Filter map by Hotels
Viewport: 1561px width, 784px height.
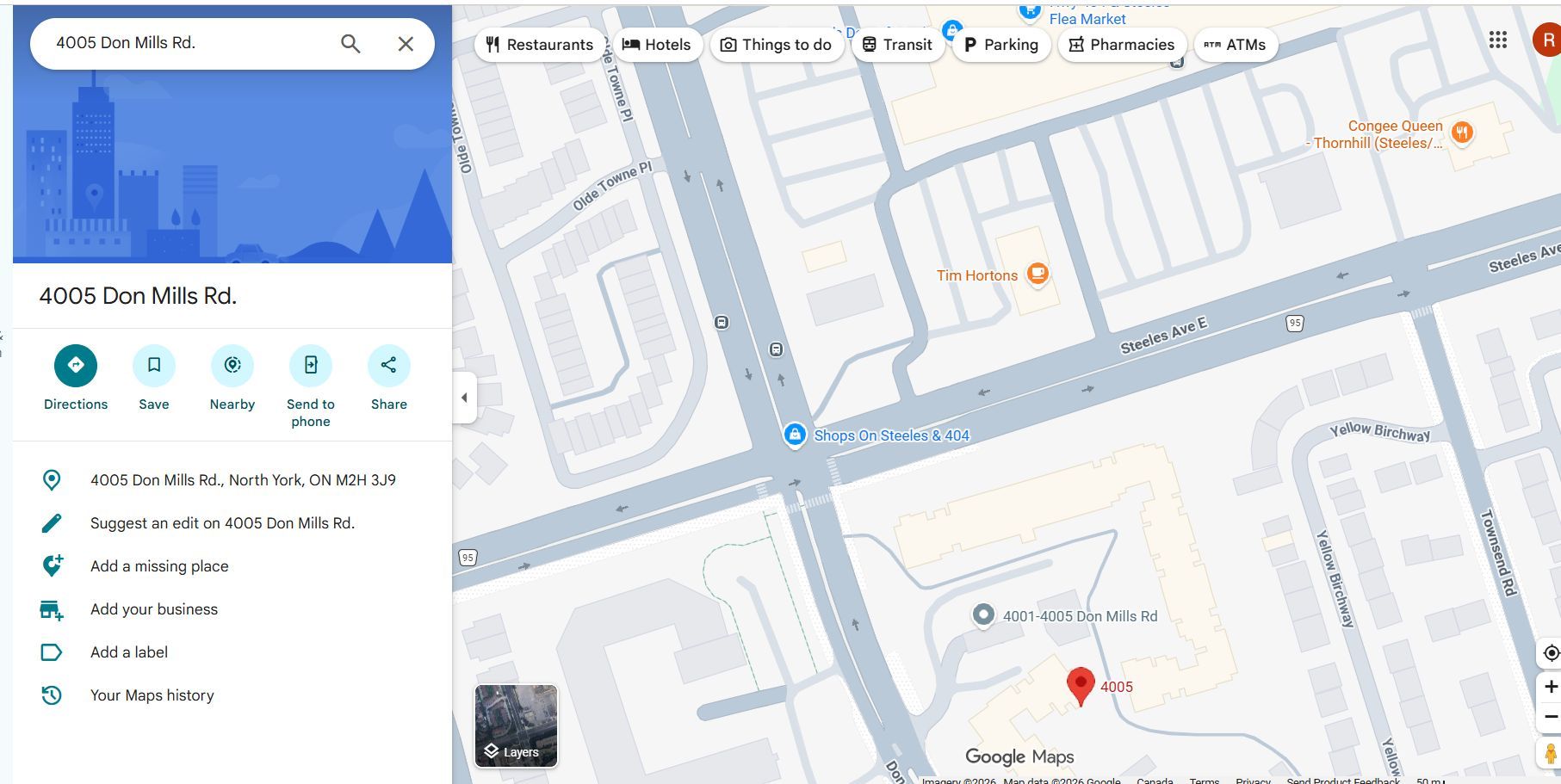656,45
